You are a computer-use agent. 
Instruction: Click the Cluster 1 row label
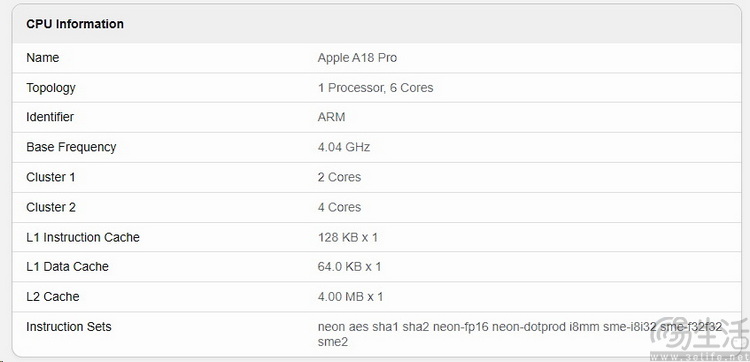[51, 177]
